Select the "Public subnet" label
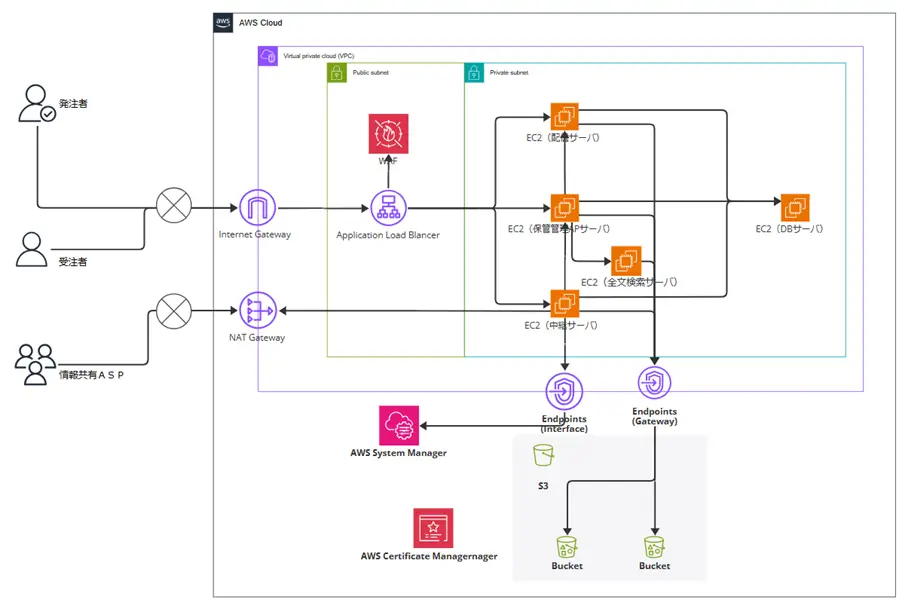This screenshot has height=600, width=899. coord(370,73)
